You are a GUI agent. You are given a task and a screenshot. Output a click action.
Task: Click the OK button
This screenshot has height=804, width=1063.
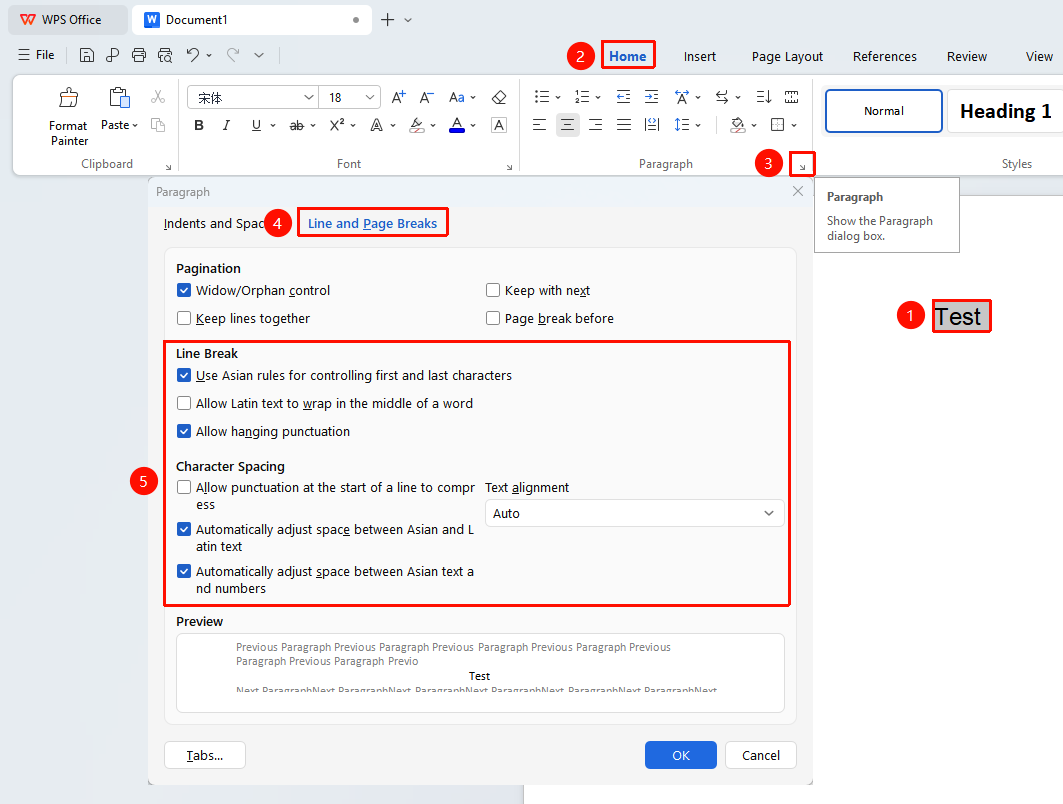click(x=681, y=755)
